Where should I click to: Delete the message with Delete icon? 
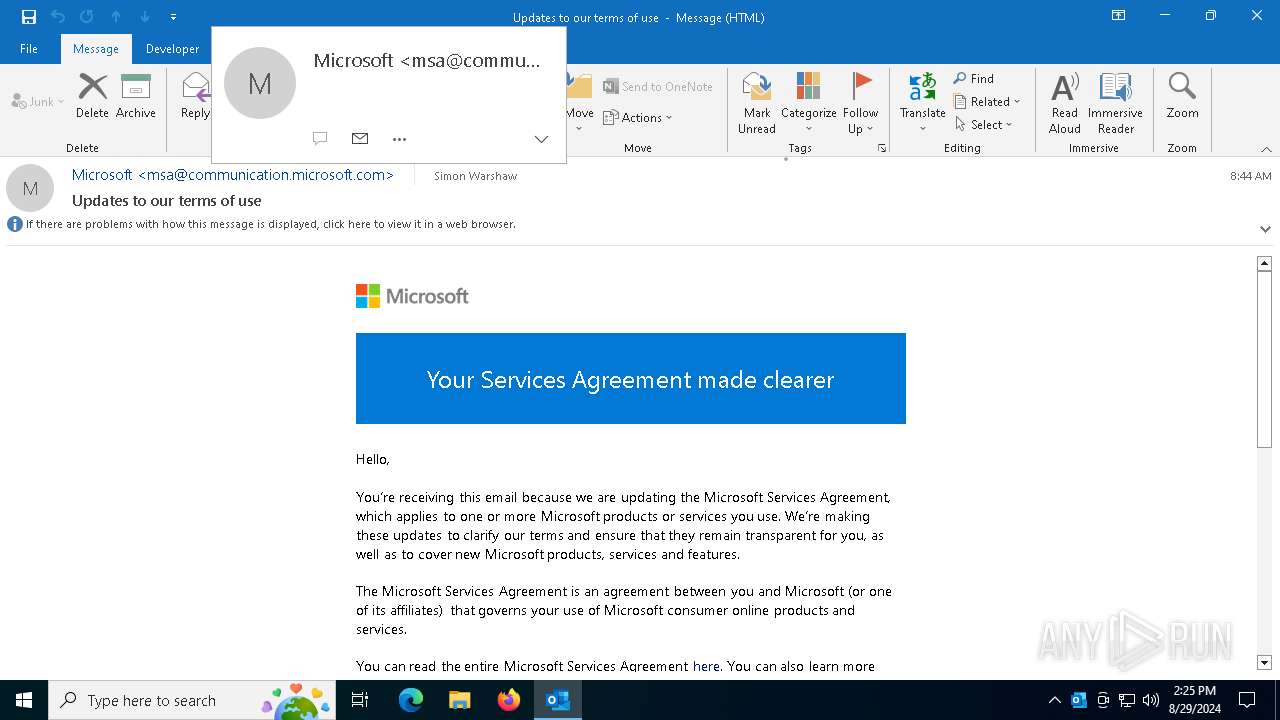coord(92,96)
